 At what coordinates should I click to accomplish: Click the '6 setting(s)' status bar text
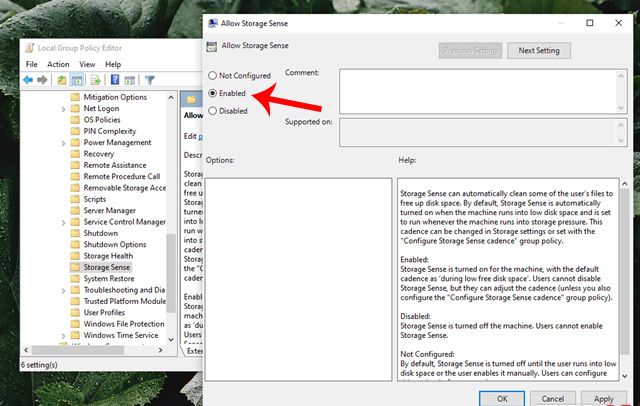[39, 365]
